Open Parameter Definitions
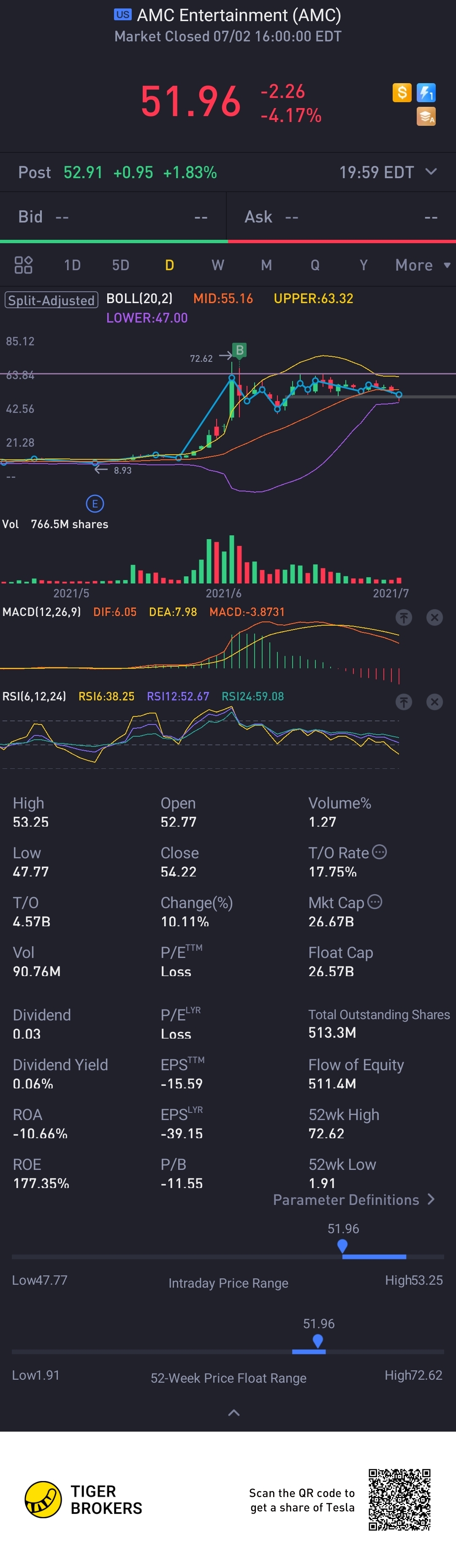This screenshot has width=456, height=1568. click(354, 1200)
